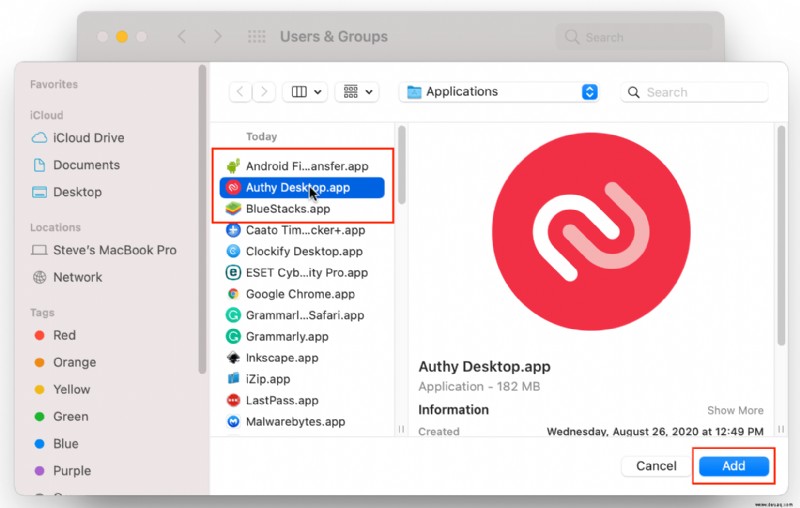Select the file name "Authy Desktop.app" in list
800x508 pixels.
[298, 188]
